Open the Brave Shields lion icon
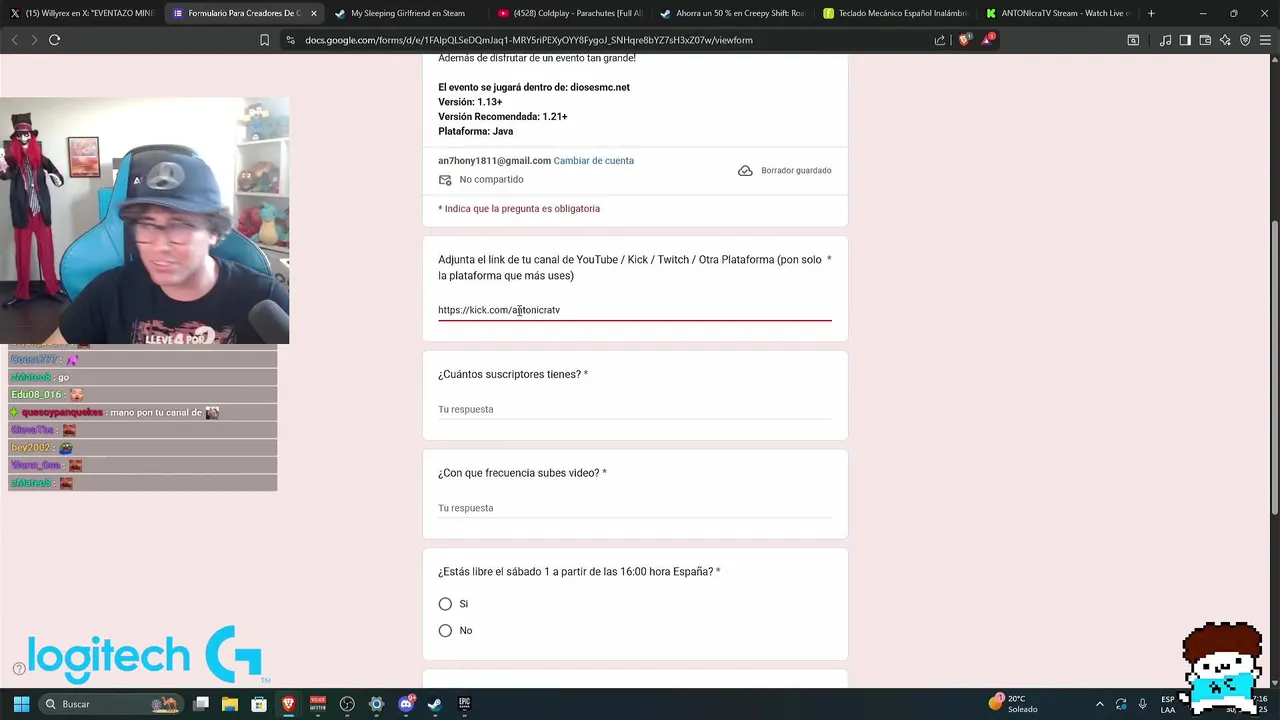1280x720 pixels. [965, 40]
